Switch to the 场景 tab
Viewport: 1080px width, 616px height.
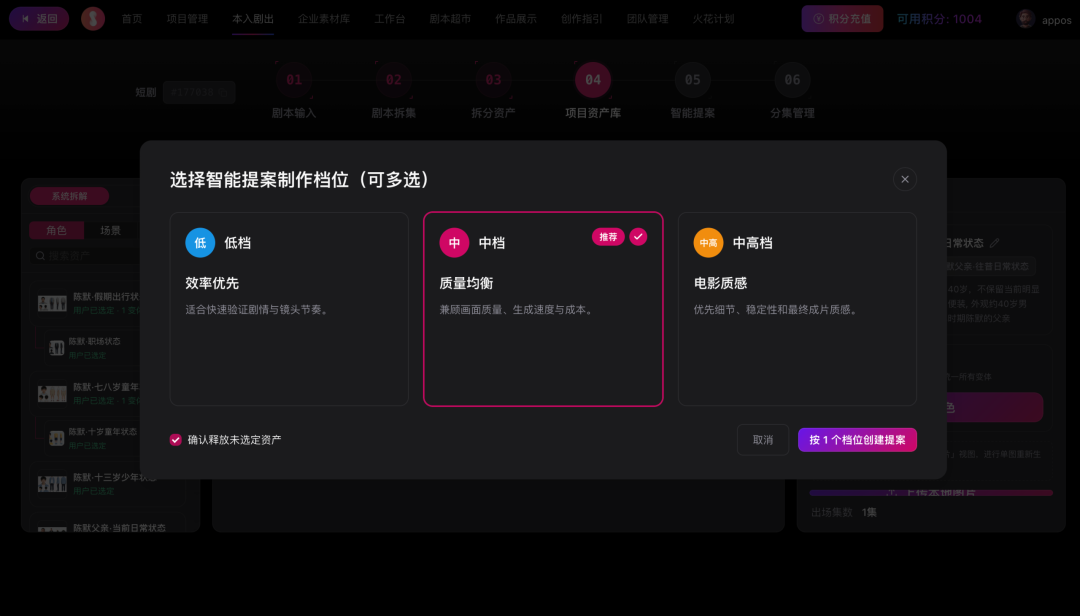pyautogui.click(x=110, y=230)
